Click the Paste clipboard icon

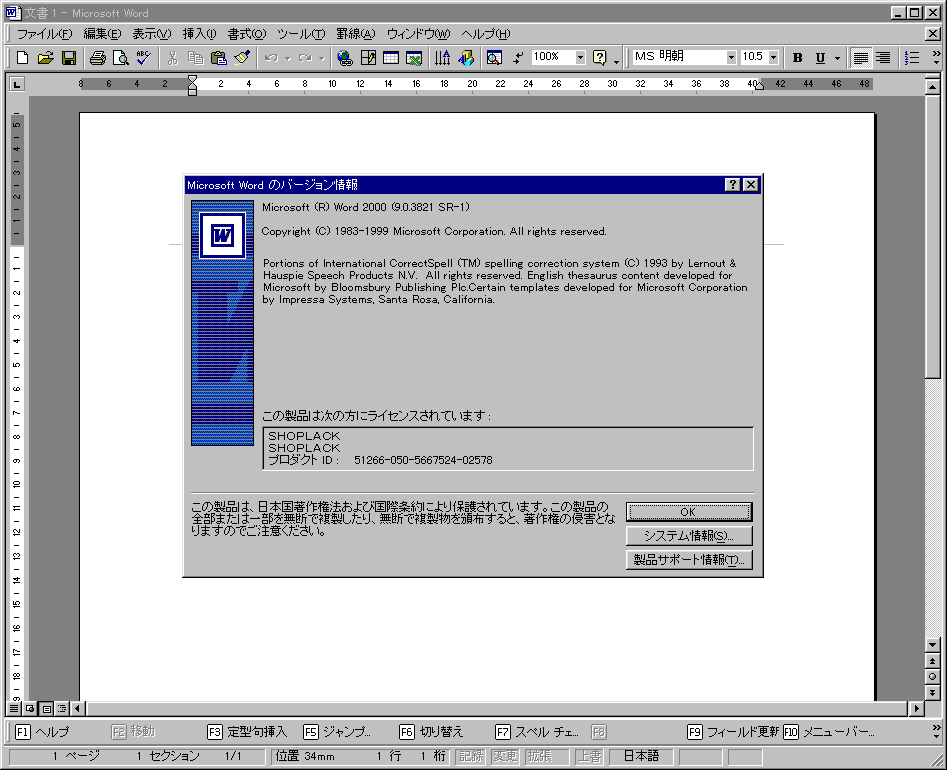(218, 57)
